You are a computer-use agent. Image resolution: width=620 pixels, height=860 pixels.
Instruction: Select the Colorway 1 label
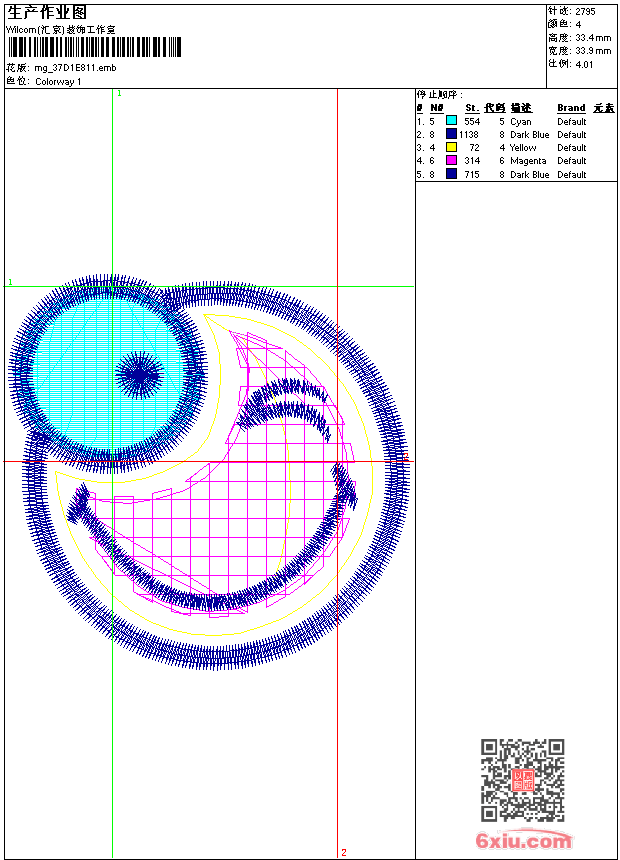(x=58, y=81)
